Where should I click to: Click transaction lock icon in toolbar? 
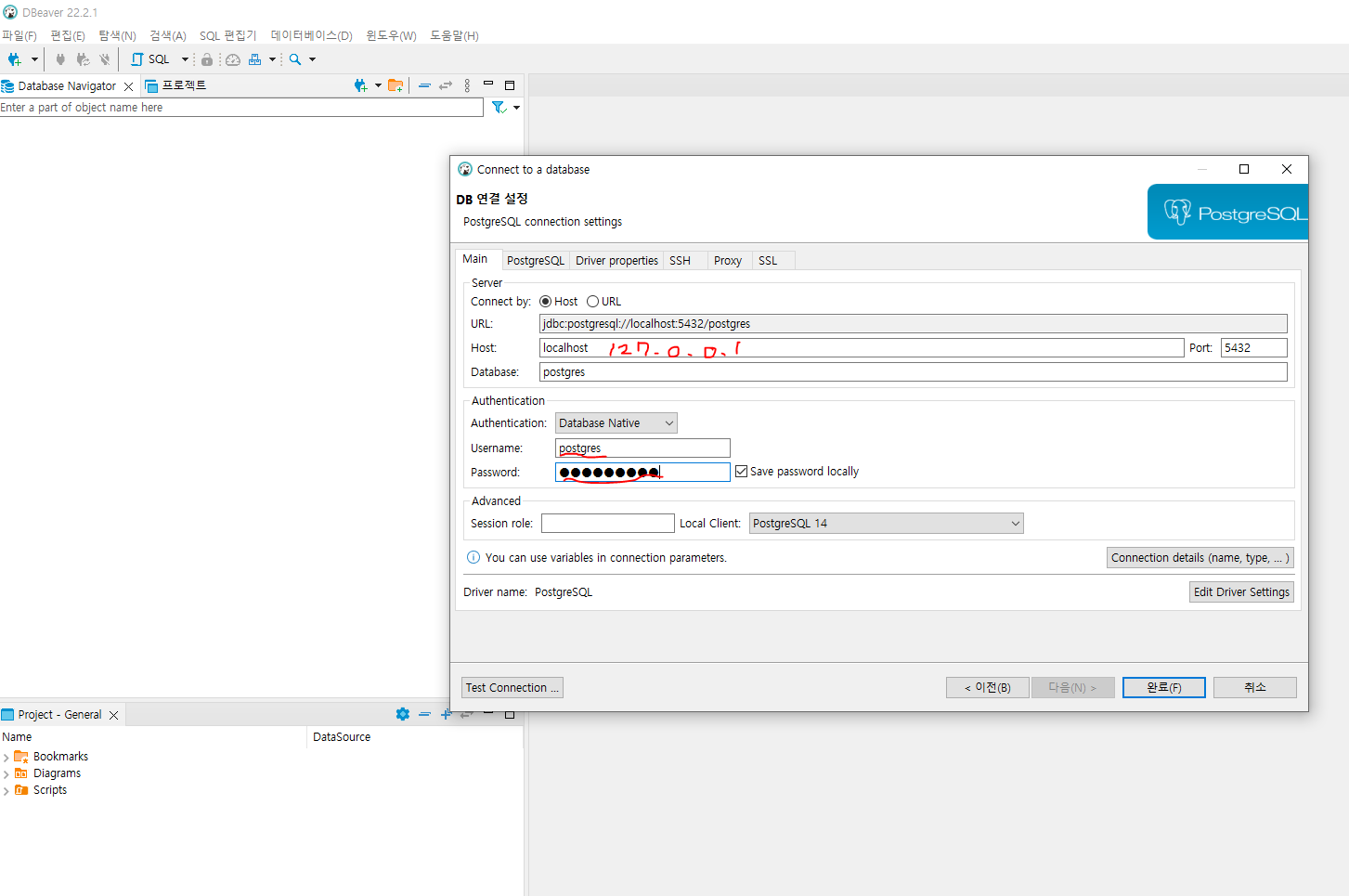(x=207, y=59)
